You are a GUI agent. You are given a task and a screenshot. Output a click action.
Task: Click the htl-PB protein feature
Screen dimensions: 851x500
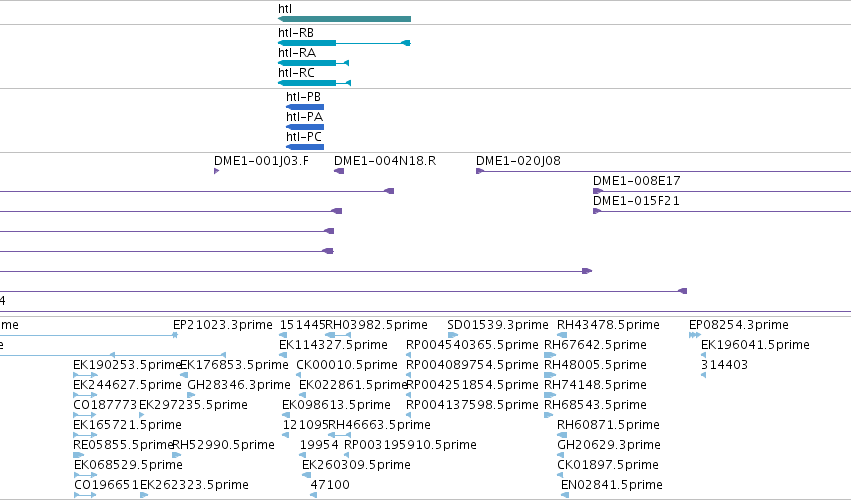[x=305, y=107]
